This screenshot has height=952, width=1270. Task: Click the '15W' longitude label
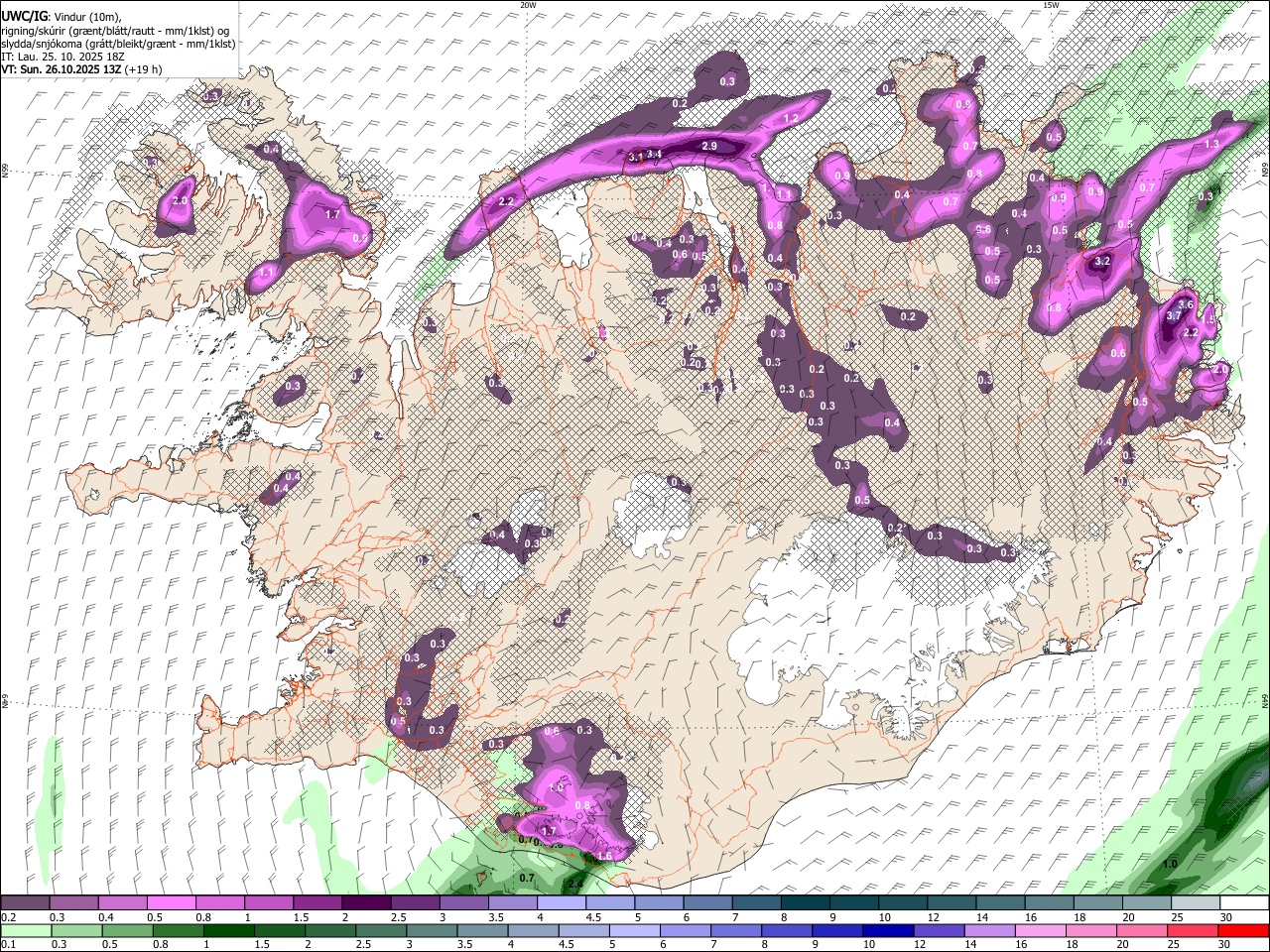(1051, 5)
